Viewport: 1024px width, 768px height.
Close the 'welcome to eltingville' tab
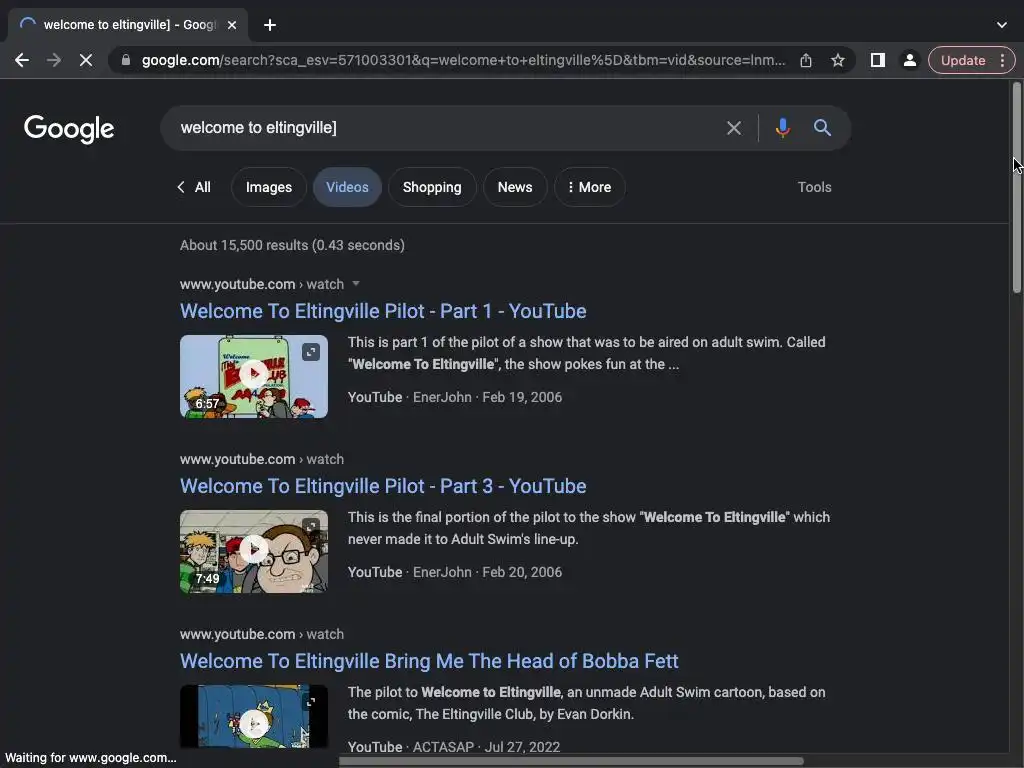point(232,25)
